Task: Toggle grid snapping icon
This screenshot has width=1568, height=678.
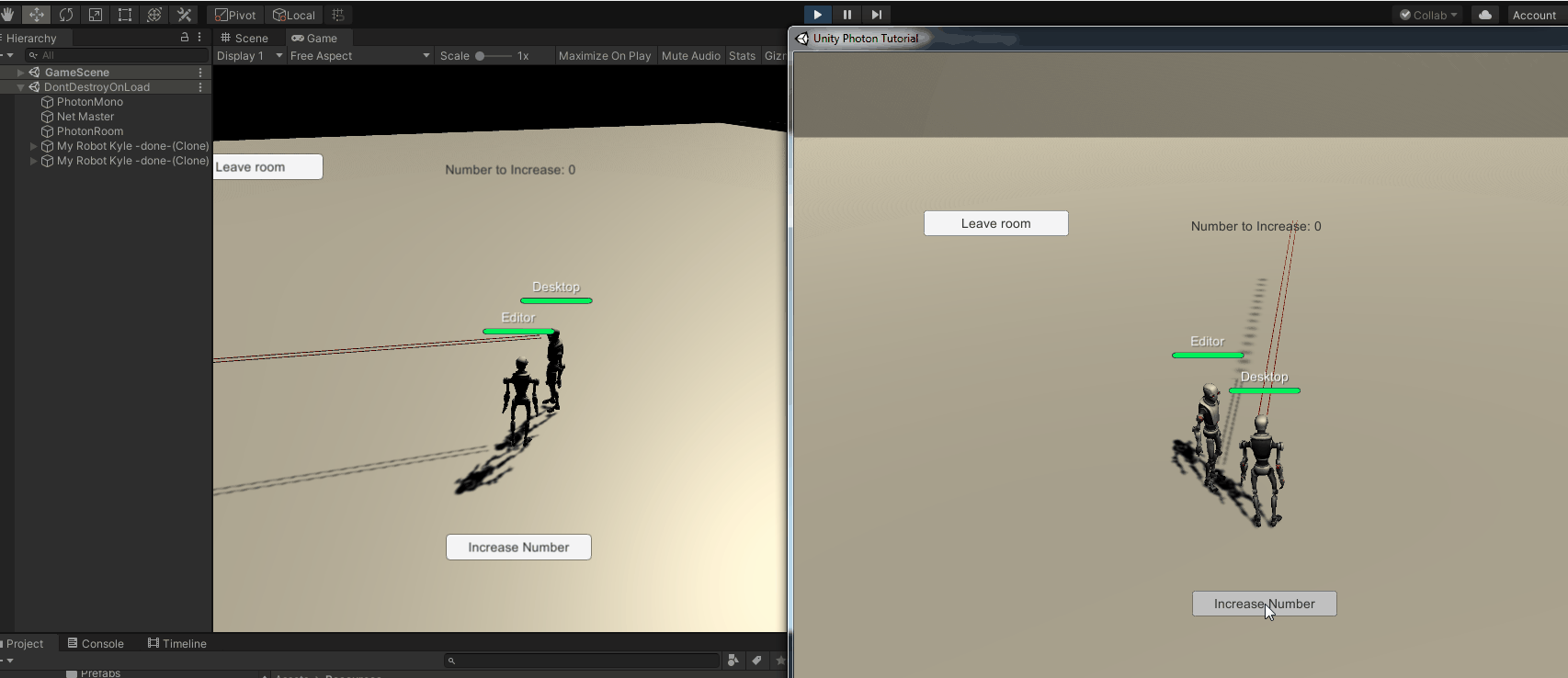Action: coord(338,15)
